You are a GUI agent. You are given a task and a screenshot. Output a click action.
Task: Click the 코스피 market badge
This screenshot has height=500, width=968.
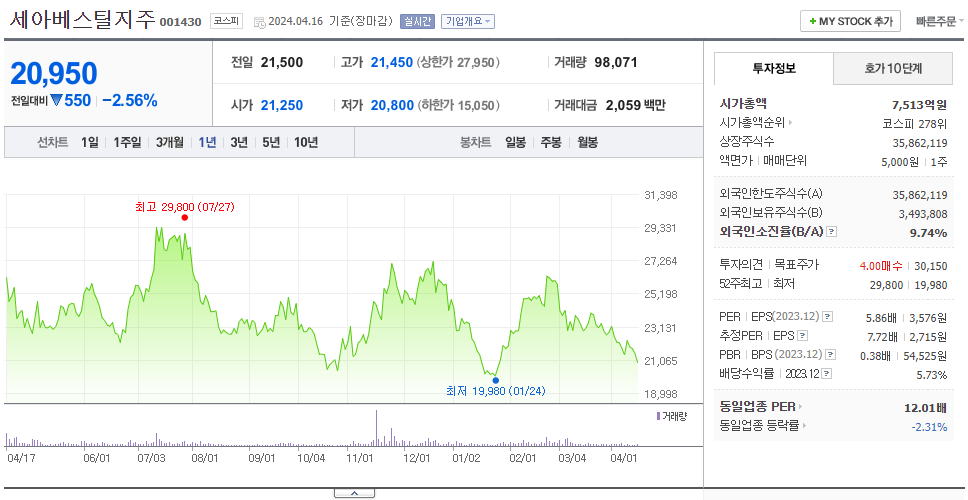coord(227,21)
